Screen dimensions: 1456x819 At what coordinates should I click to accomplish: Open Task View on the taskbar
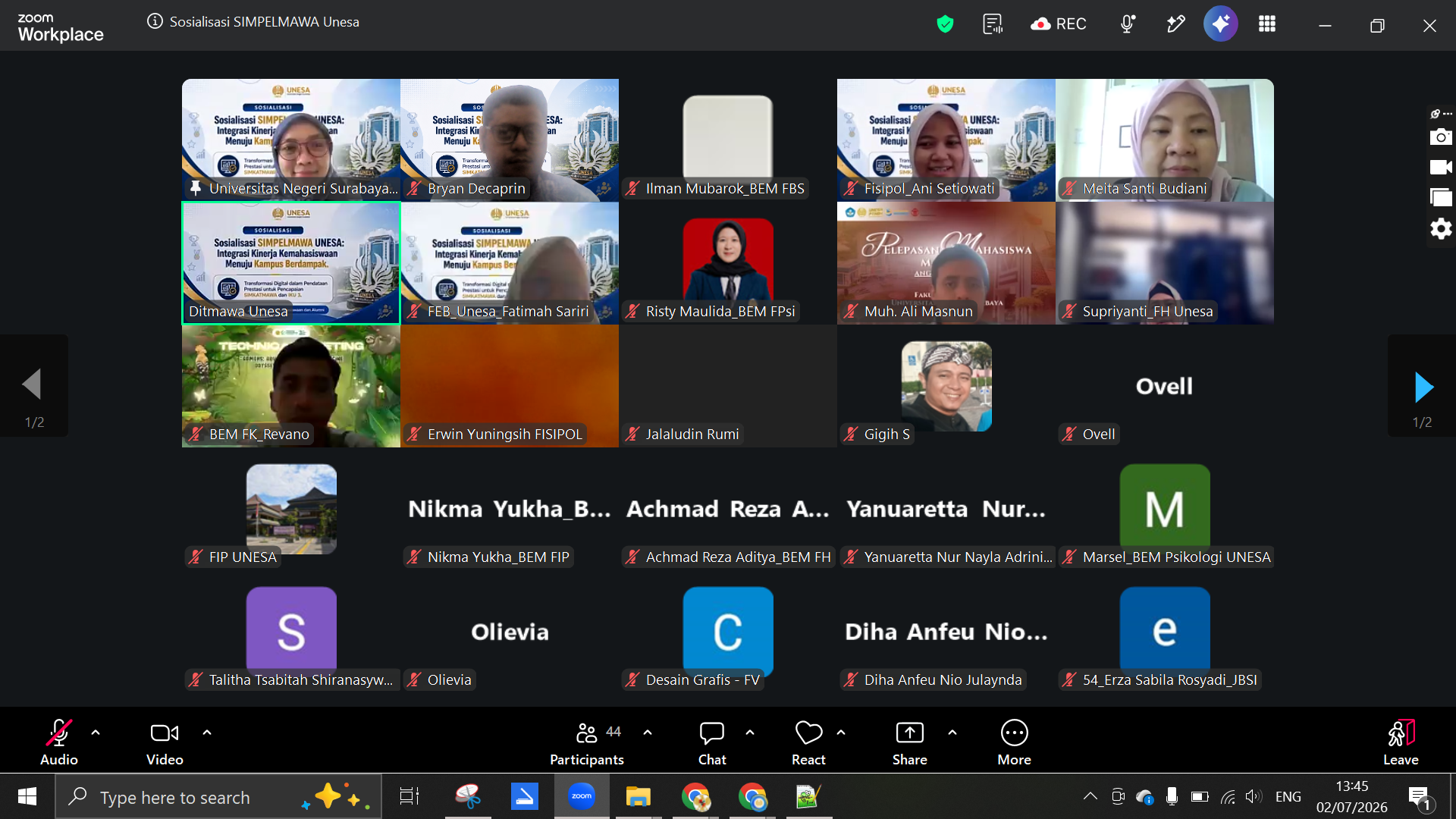click(409, 796)
